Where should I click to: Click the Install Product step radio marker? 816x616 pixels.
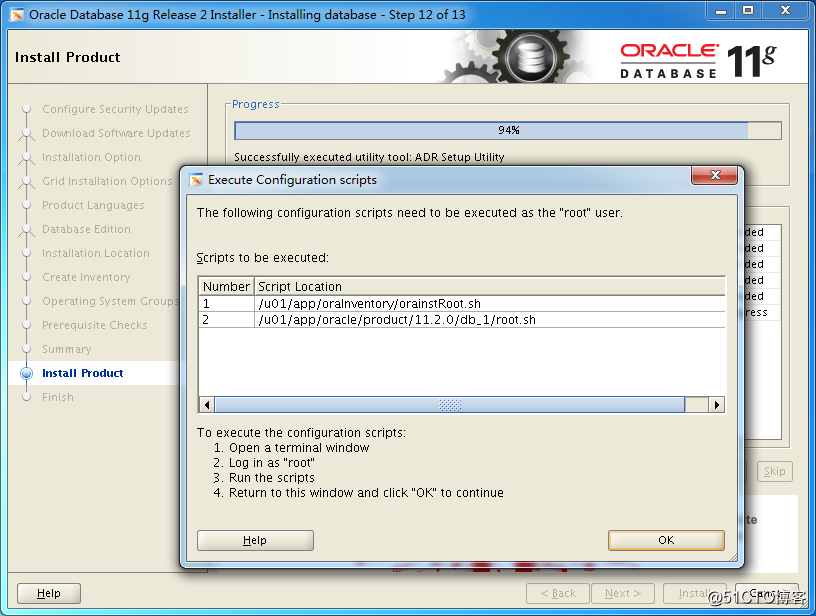[x=26, y=373]
